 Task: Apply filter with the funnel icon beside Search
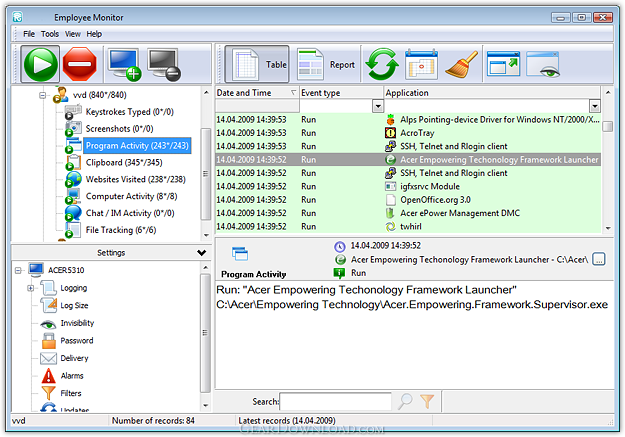coord(427,402)
